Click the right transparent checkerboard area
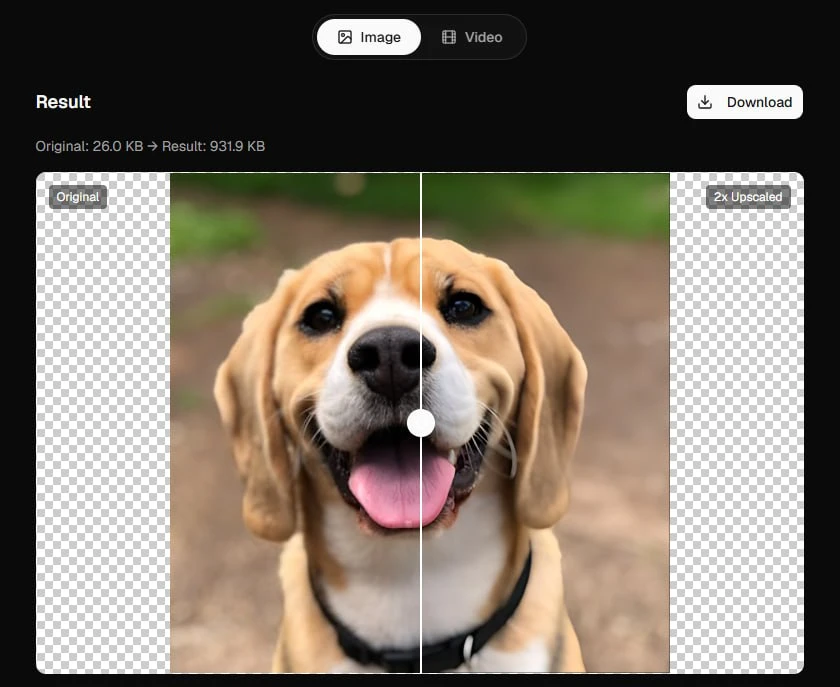The image size is (840, 687). tap(737, 423)
